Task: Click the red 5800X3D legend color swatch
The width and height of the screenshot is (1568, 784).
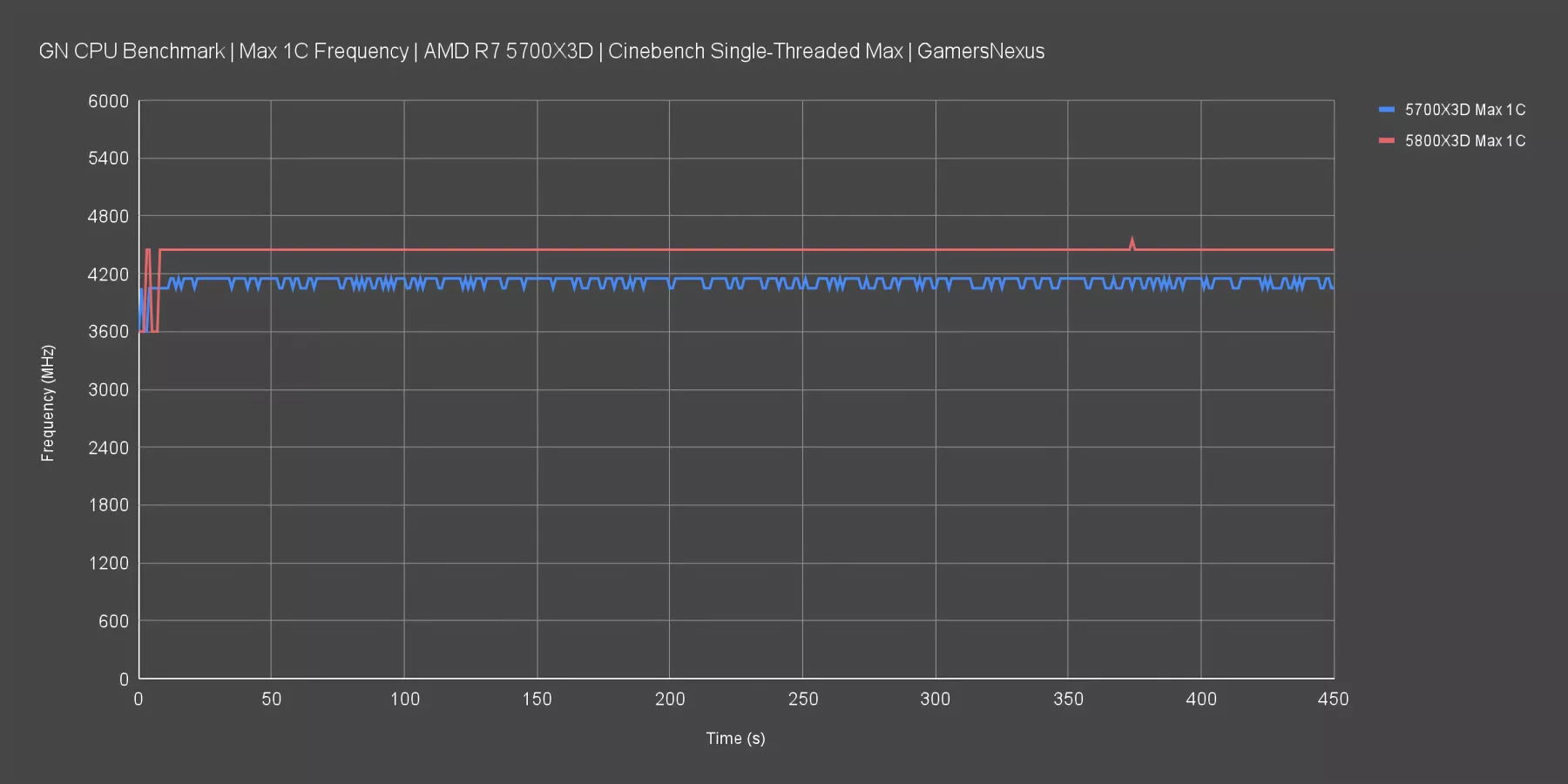Action: tap(1386, 140)
